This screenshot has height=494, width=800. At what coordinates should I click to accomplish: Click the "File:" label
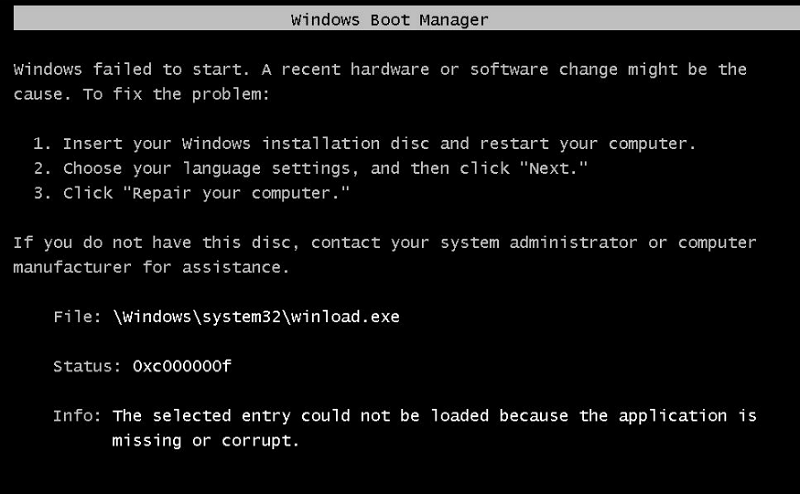[x=78, y=316]
